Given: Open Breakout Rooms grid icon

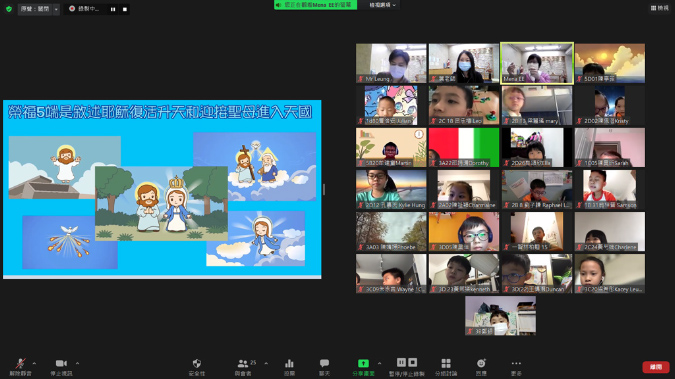Looking at the screenshot, I should pyautogui.click(x=446, y=367).
